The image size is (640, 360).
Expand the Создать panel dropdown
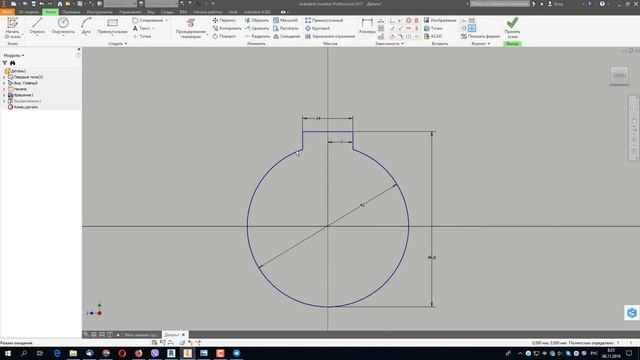pos(118,44)
